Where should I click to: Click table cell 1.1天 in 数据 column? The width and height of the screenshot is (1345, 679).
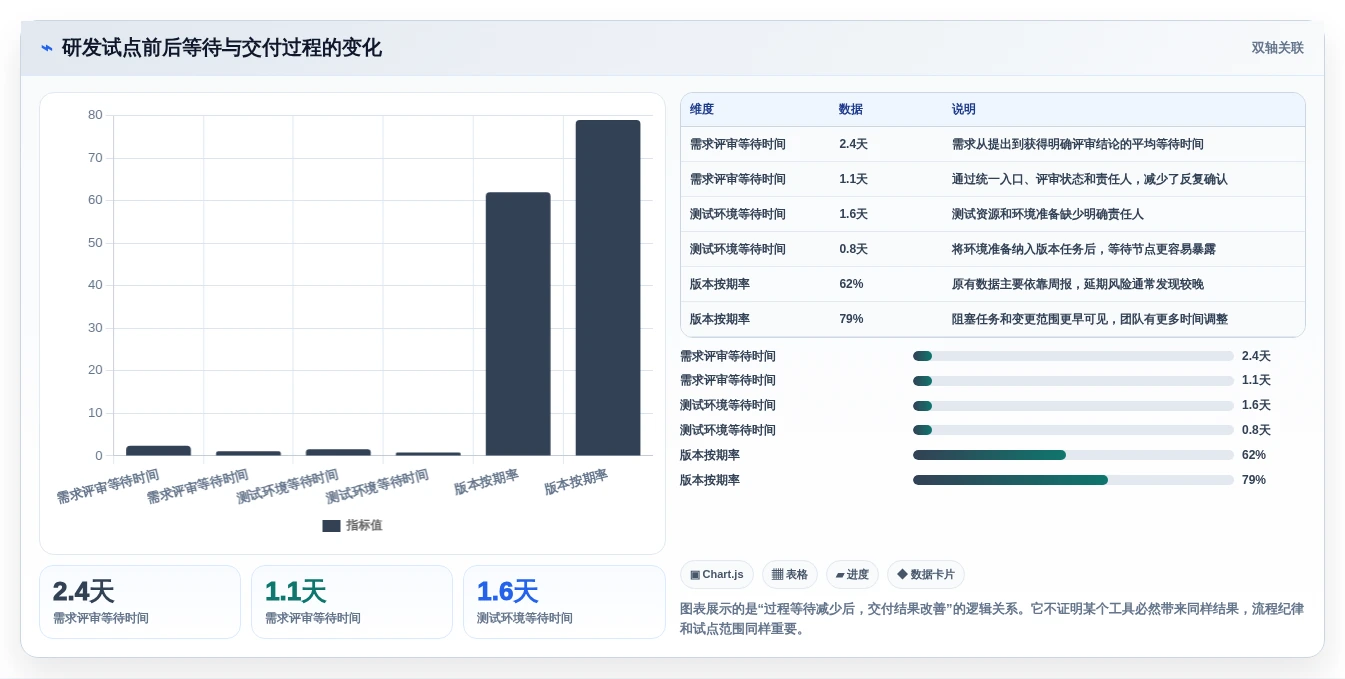(x=853, y=179)
